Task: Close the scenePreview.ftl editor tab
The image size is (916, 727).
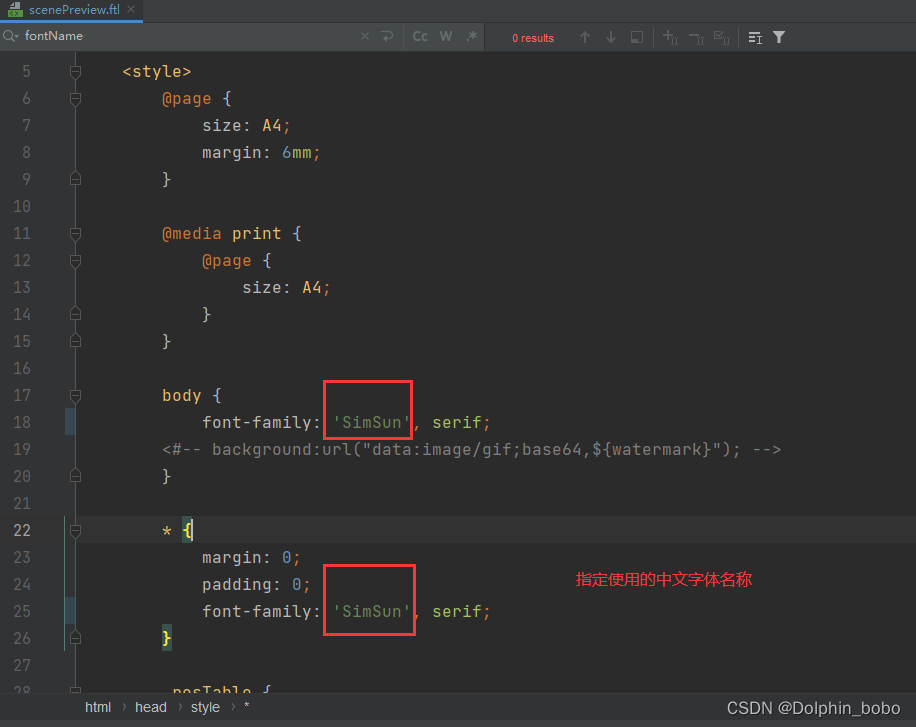Action: [131, 9]
